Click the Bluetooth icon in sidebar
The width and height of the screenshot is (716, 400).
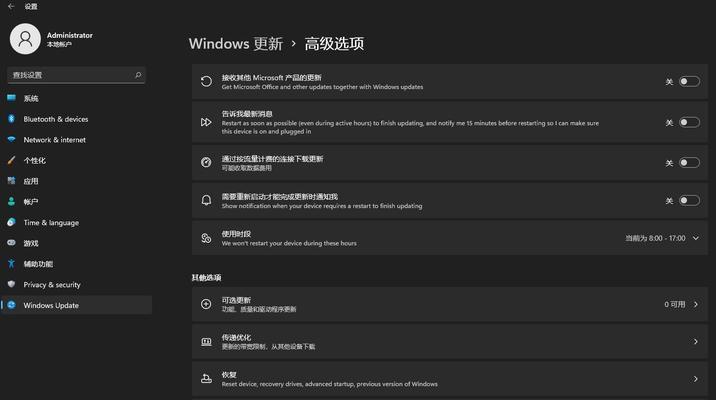[x=11, y=119]
